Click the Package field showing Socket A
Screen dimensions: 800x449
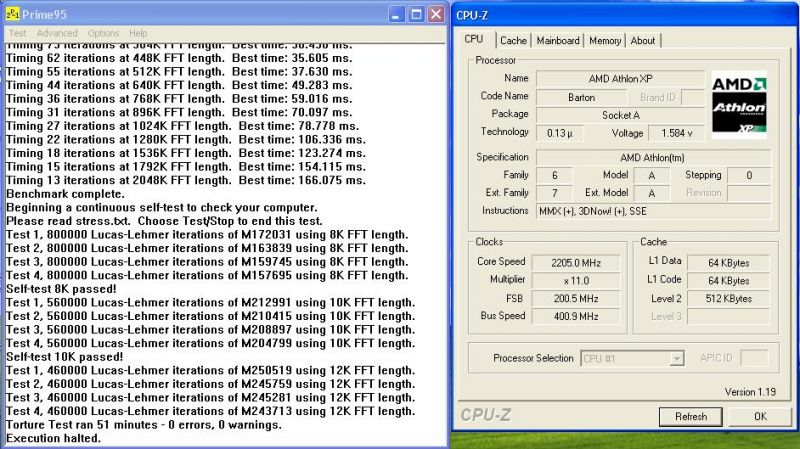(620, 115)
